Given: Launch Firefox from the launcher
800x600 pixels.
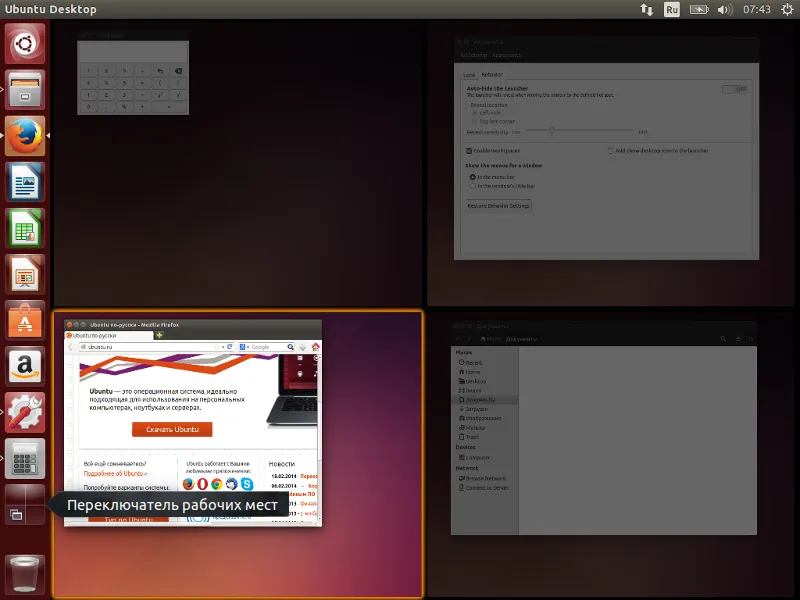Looking at the screenshot, I should pyautogui.click(x=25, y=136).
